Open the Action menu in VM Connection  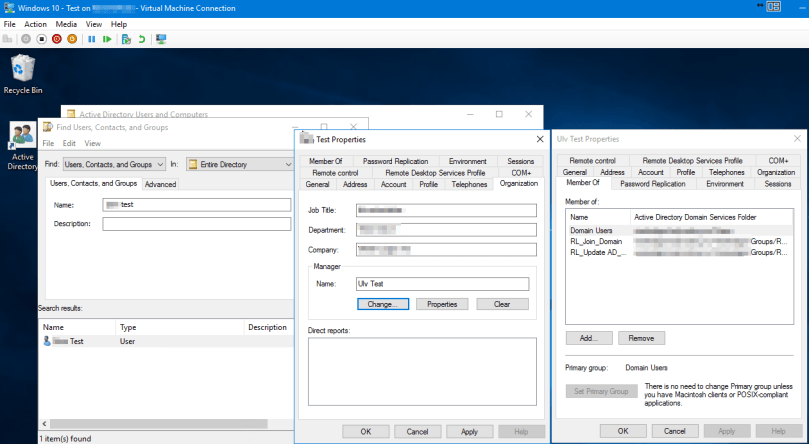point(35,23)
